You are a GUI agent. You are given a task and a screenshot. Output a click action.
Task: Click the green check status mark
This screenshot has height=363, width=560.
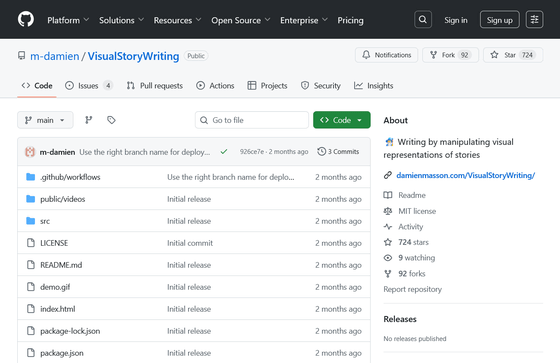pos(224,152)
